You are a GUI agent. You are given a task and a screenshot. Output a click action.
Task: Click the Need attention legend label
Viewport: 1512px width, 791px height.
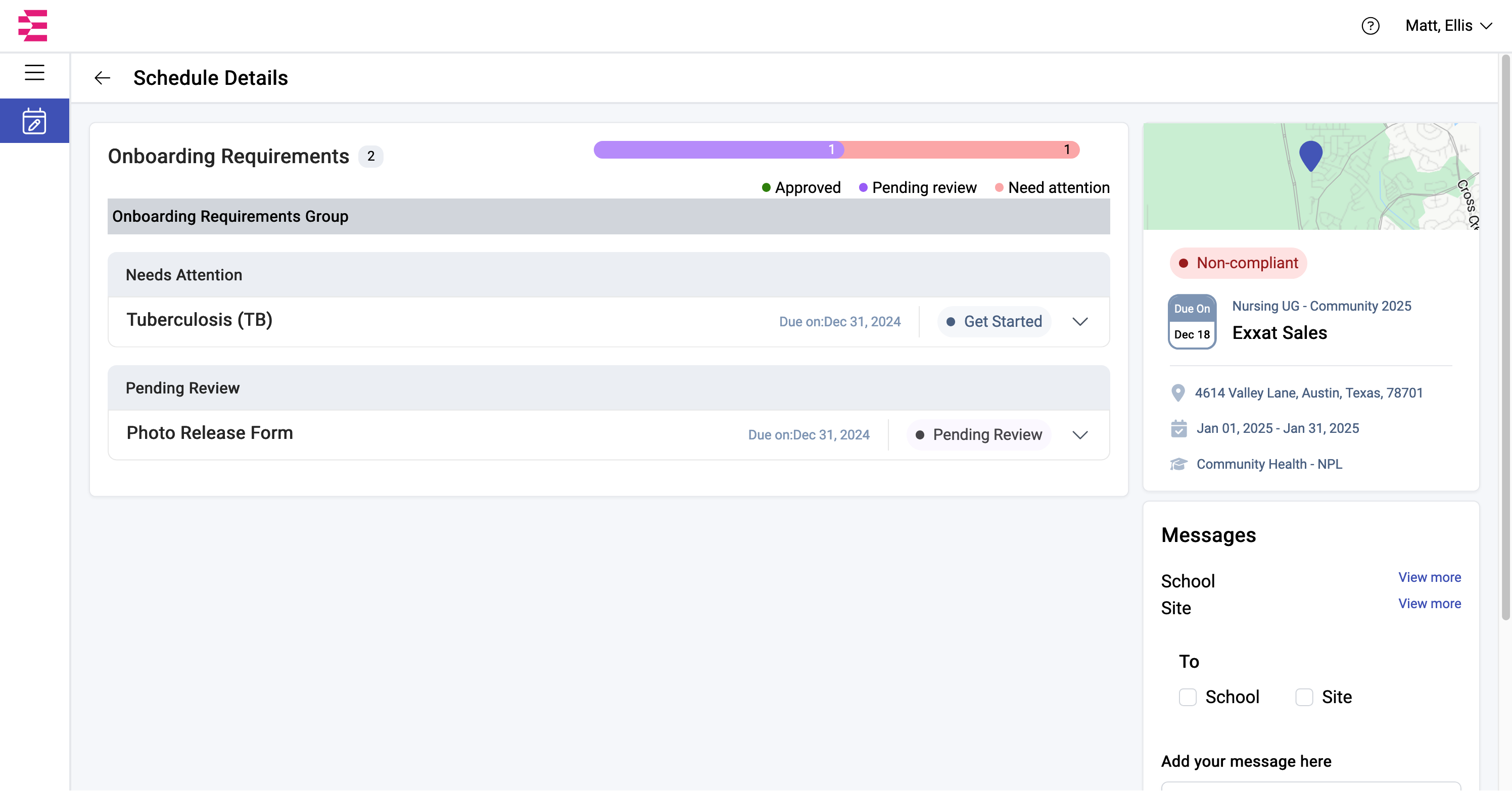pyautogui.click(x=1058, y=188)
